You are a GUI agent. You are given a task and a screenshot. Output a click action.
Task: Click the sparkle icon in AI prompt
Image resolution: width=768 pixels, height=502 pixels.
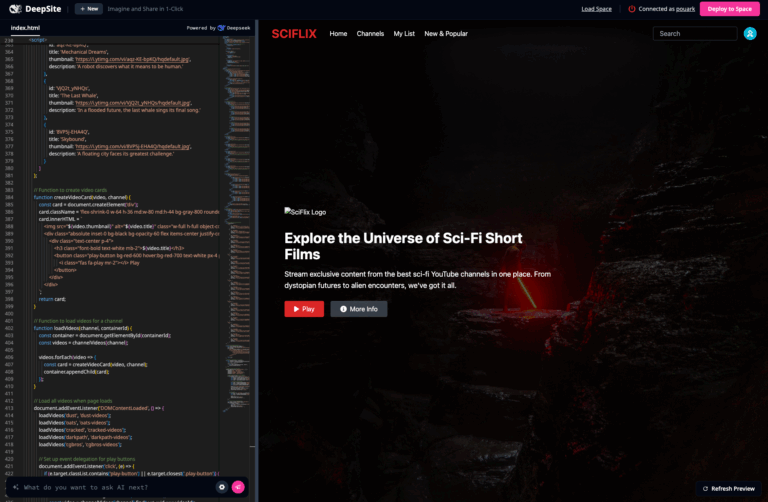16,487
